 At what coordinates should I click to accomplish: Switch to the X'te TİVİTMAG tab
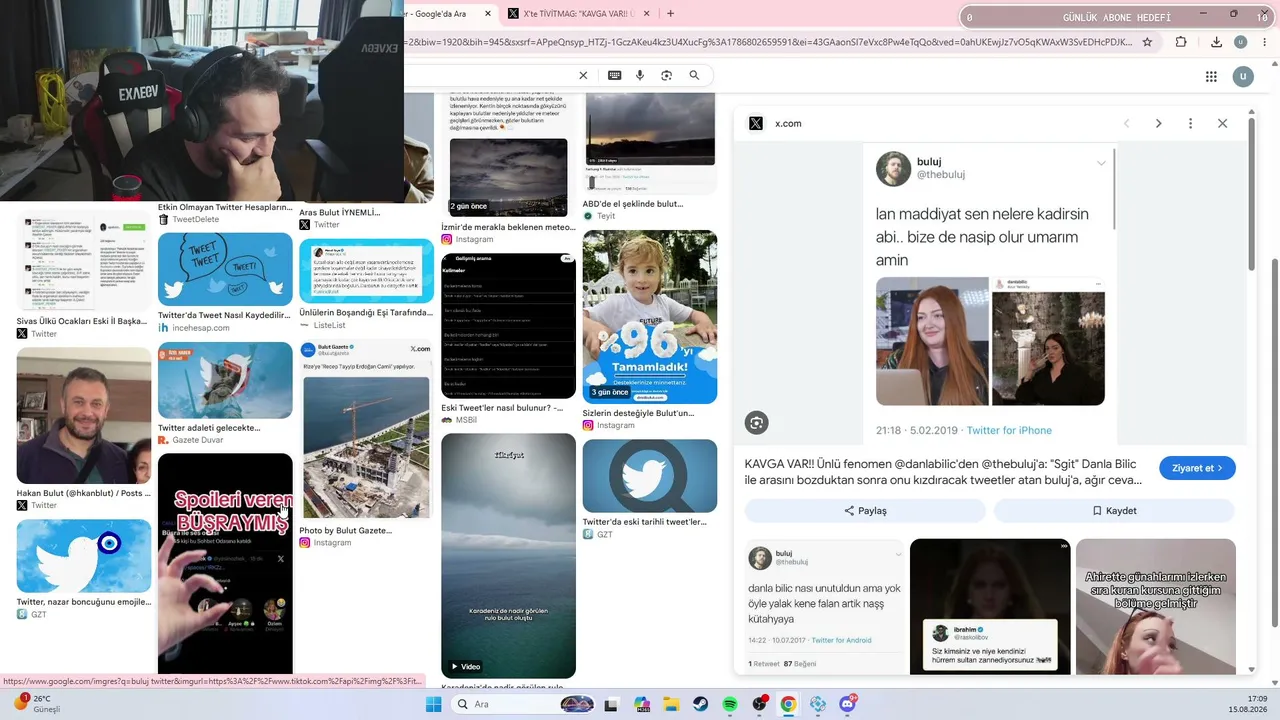coord(580,13)
